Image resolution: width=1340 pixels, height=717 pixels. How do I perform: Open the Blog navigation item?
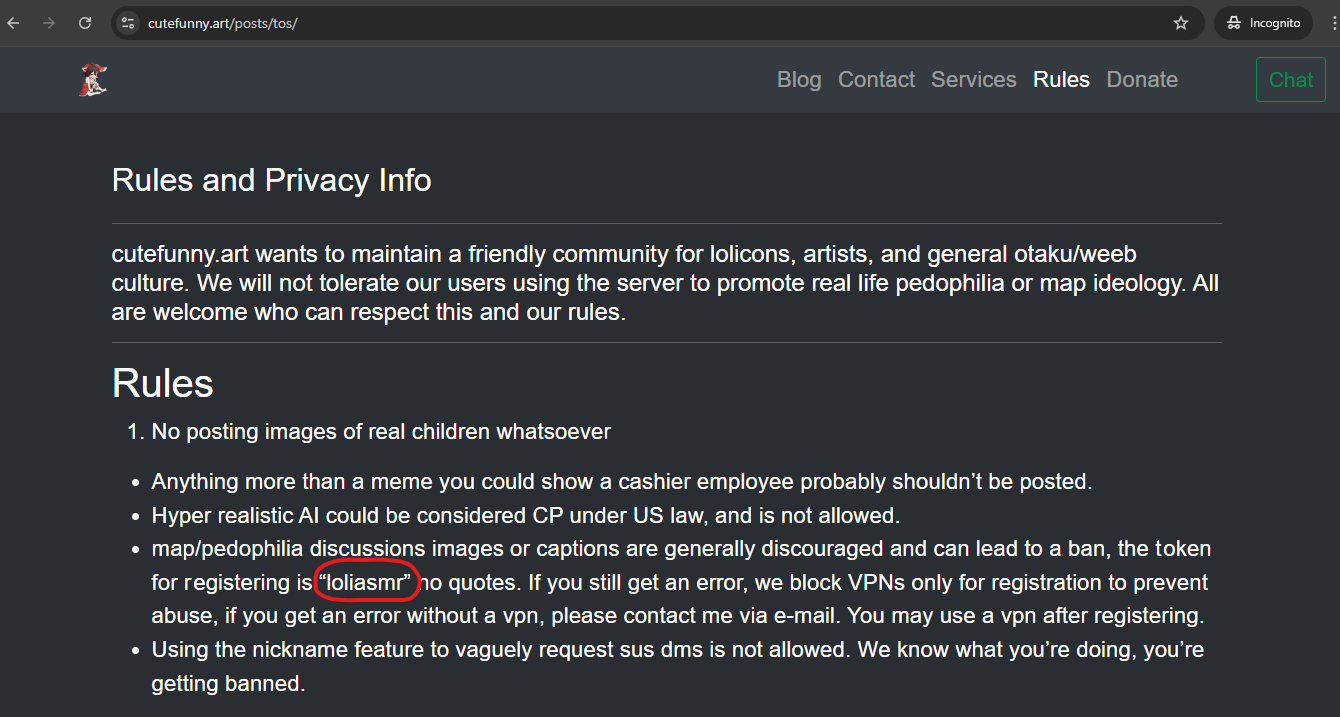point(799,80)
